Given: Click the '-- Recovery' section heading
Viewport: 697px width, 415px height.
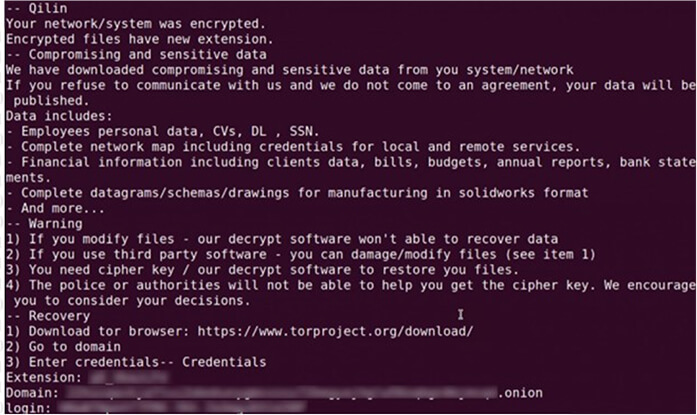Looking at the screenshot, I should 48,316.
